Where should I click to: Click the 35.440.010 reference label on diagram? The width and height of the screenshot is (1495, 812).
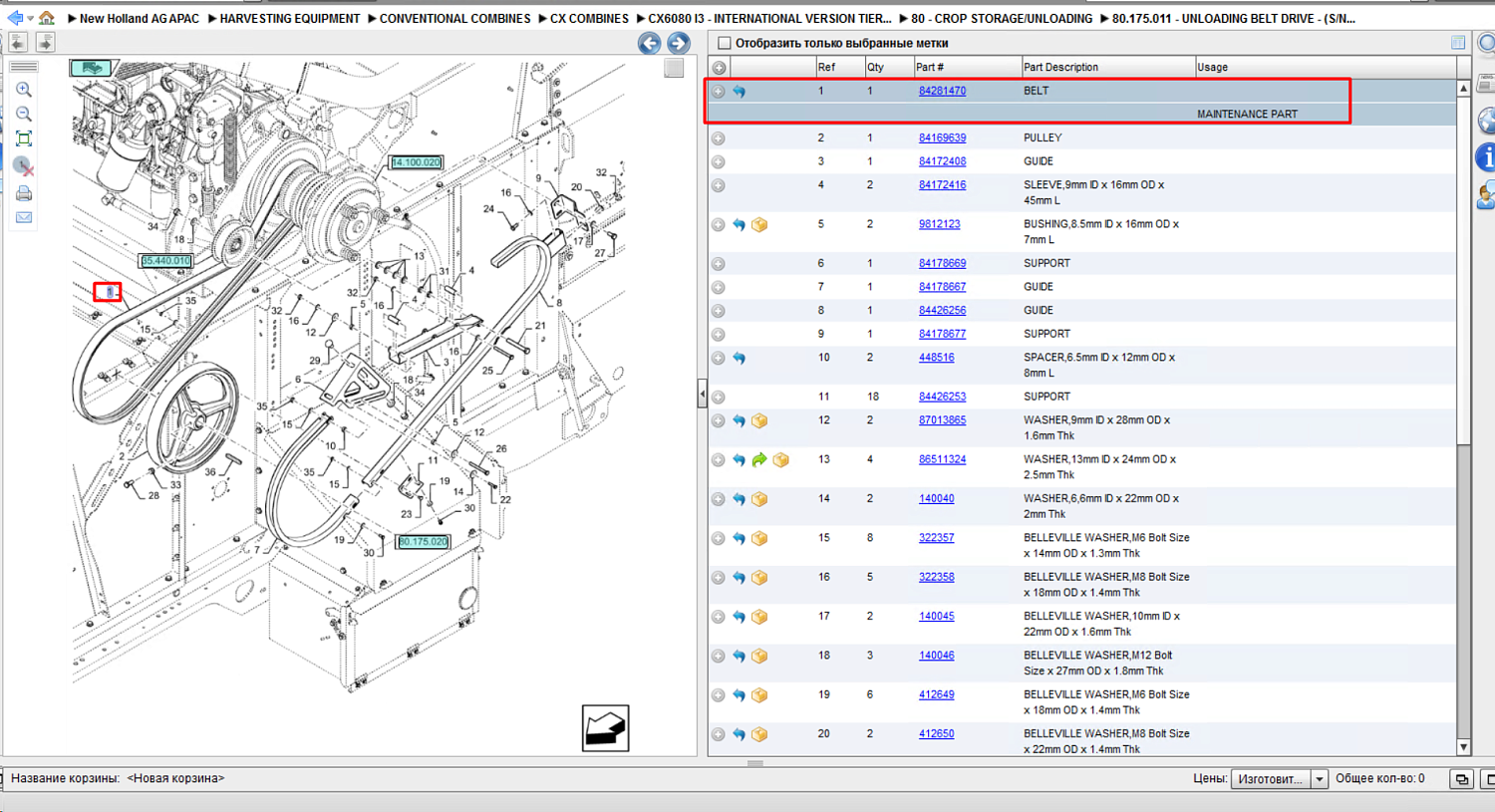pos(165,261)
